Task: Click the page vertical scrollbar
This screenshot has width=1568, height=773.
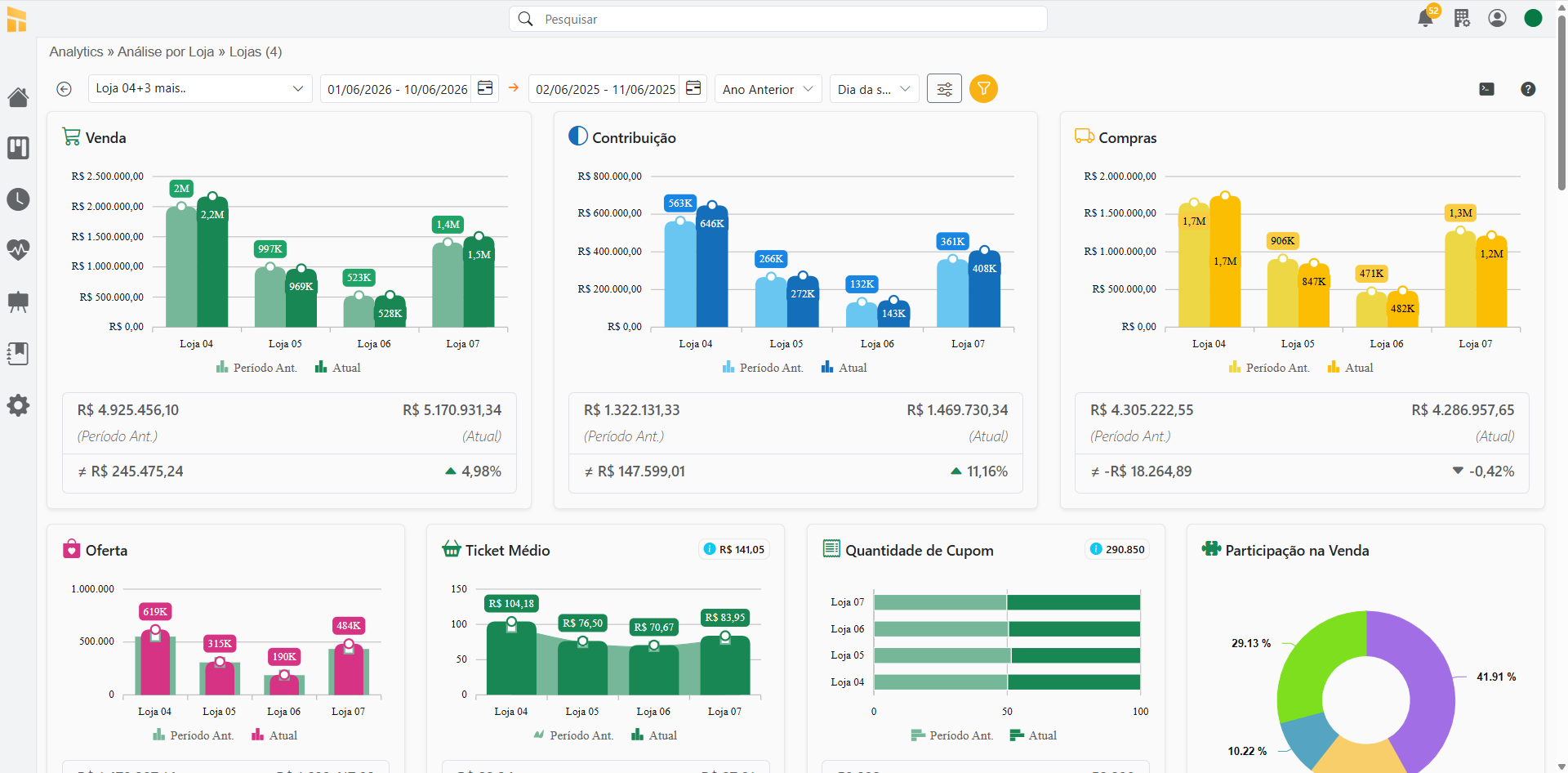Action: pyautogui.click(x=1561, y=102)
